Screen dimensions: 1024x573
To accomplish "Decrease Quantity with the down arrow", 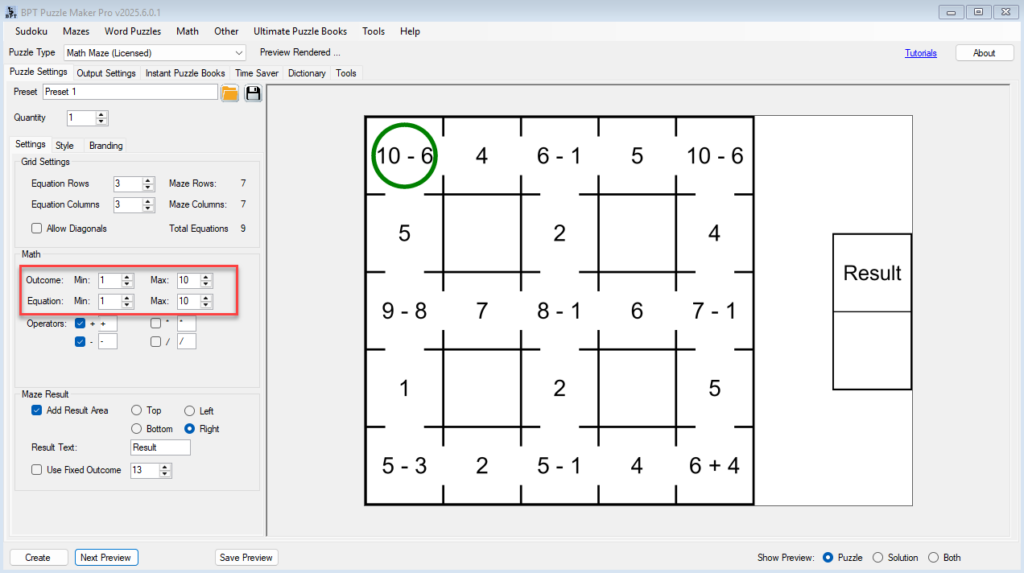I will pos(101,121).
